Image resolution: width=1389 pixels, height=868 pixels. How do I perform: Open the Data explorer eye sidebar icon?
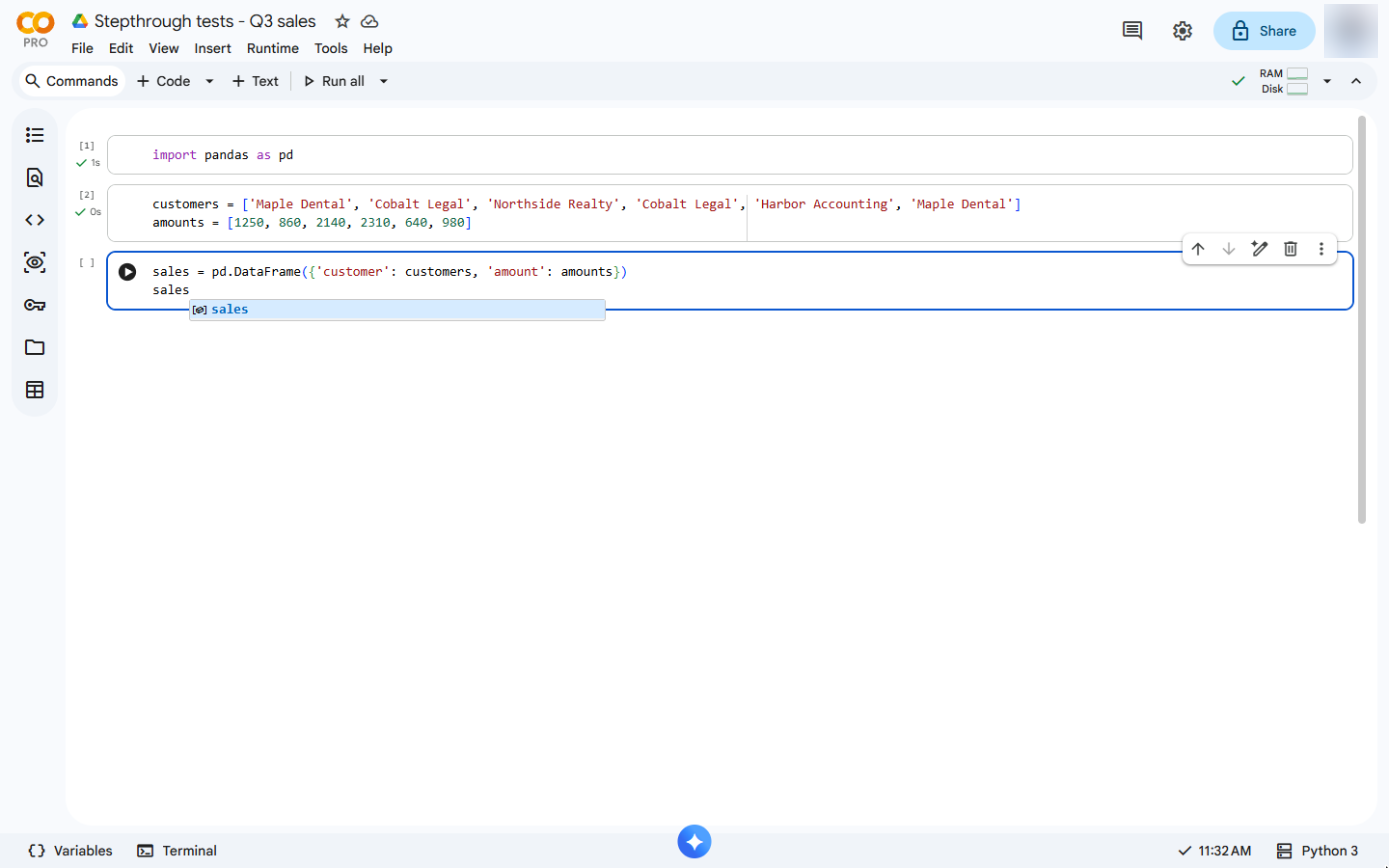tap(35, 263)
